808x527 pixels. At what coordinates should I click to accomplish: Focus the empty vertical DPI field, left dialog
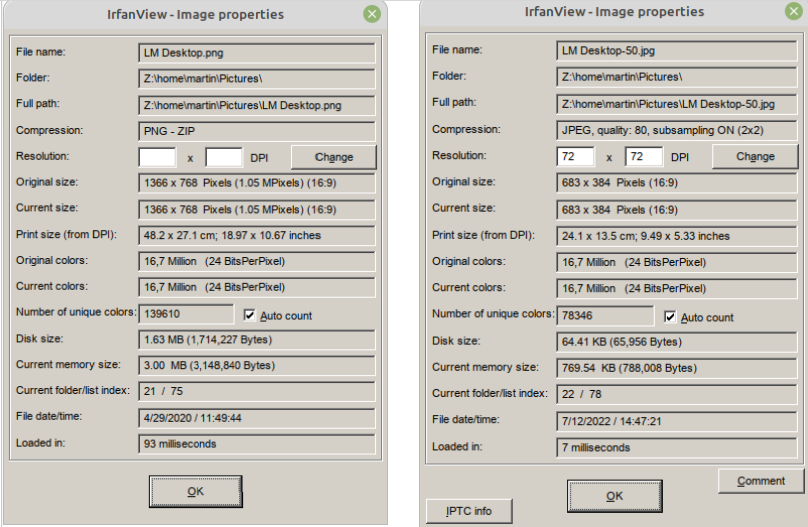pyautogui.click(x=224, y=157)
